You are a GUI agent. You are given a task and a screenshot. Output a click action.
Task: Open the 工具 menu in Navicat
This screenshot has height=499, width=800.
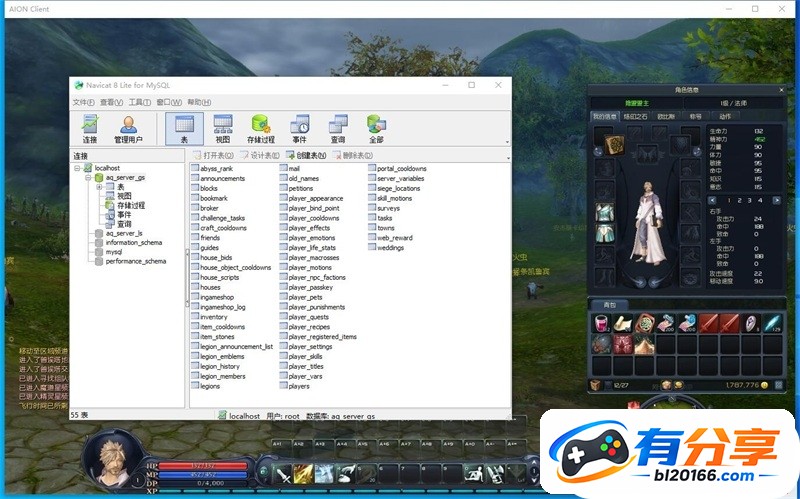139,102
